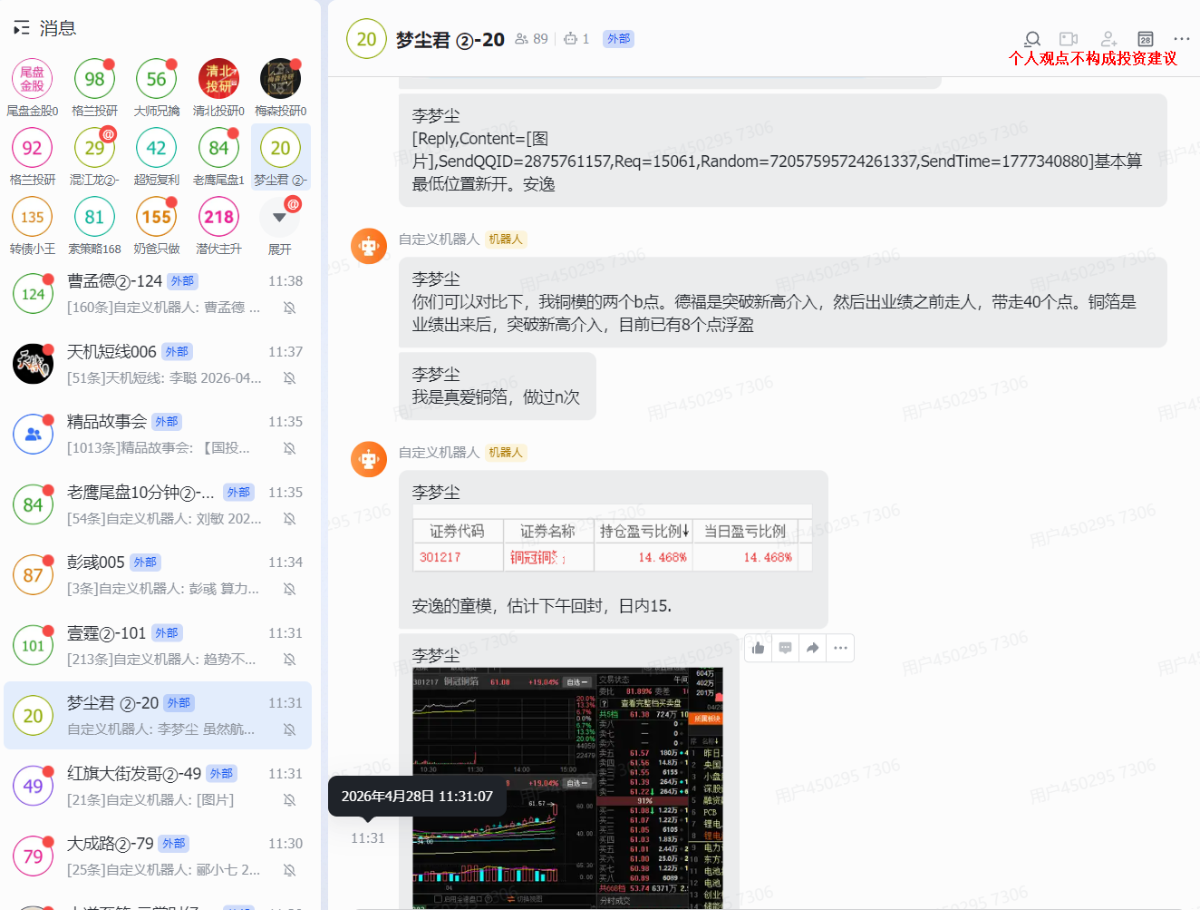This screenshot has height=910, width=1200.
Task: Open the stock chart screenshot image
Action: [x=567, y=785]
